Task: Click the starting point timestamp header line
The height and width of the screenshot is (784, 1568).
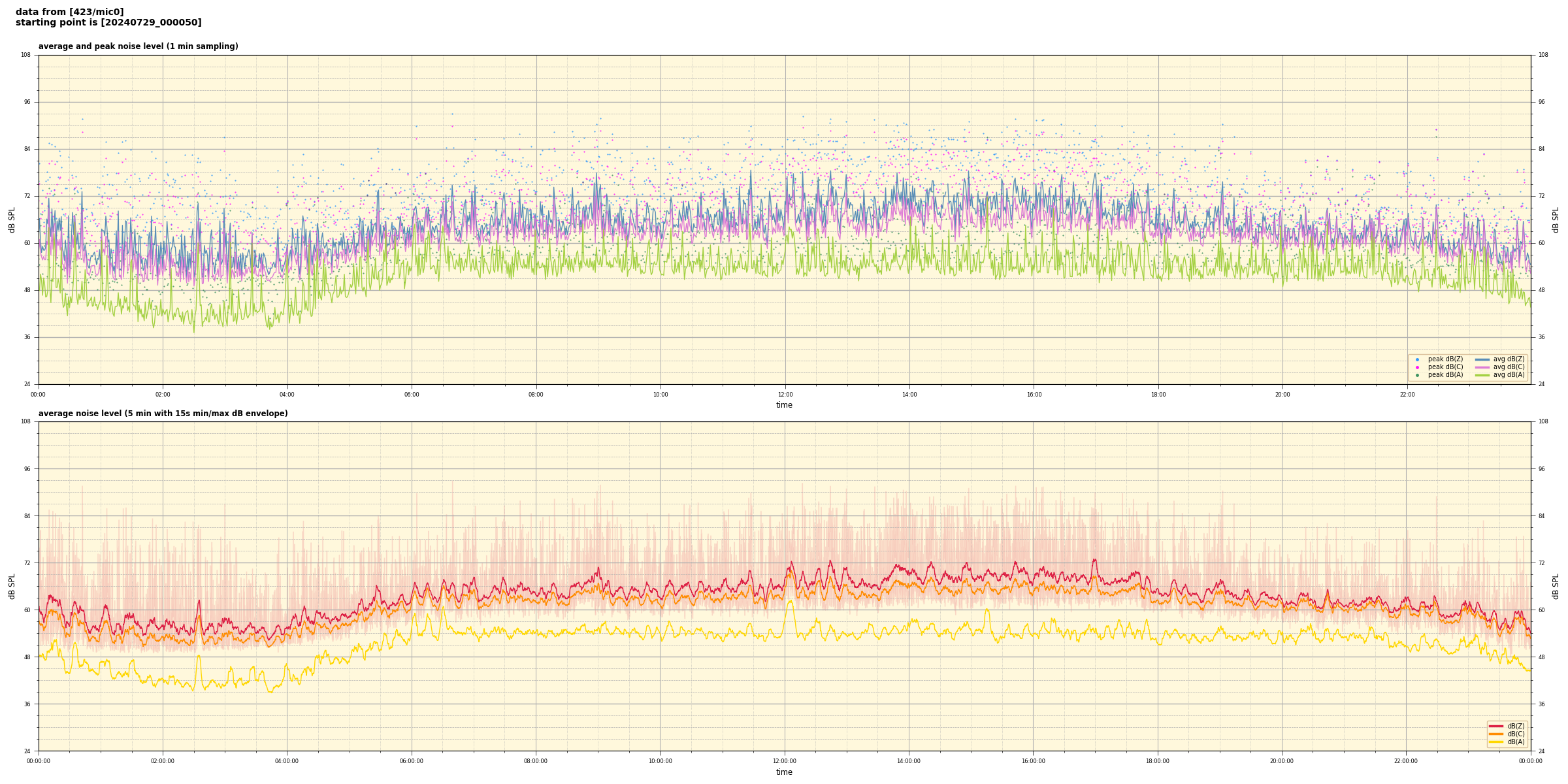Action: coord(108,23)
